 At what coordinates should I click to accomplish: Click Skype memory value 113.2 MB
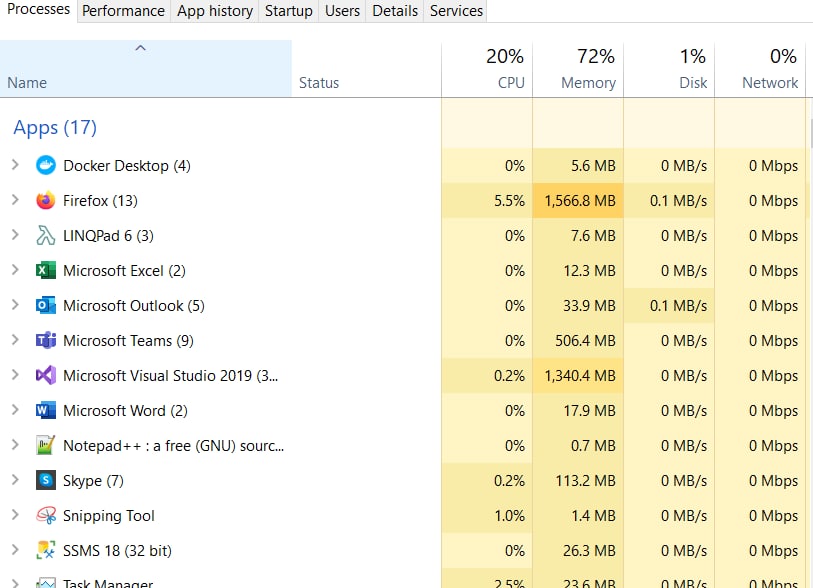click(585, 481)
